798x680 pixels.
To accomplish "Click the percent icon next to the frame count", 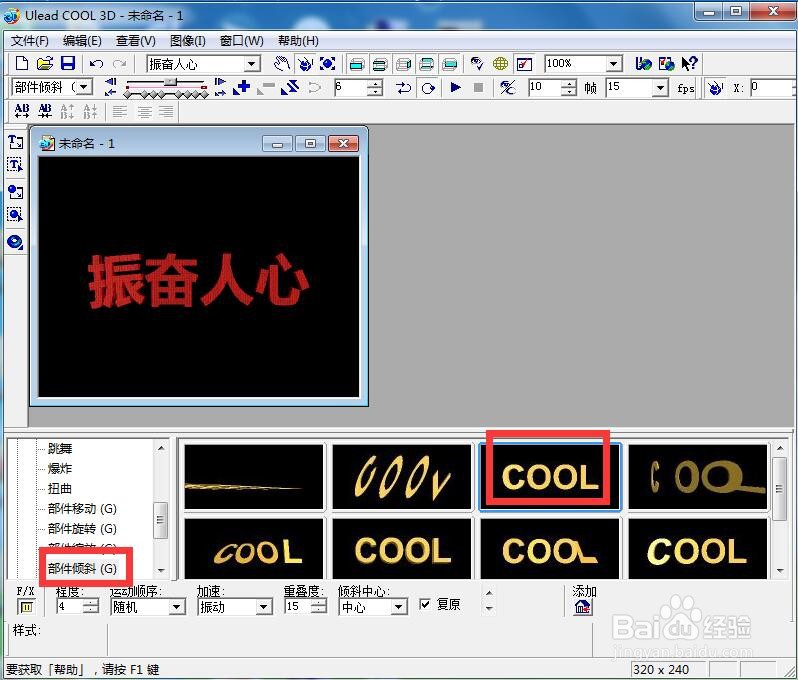I will coord(507,88).
